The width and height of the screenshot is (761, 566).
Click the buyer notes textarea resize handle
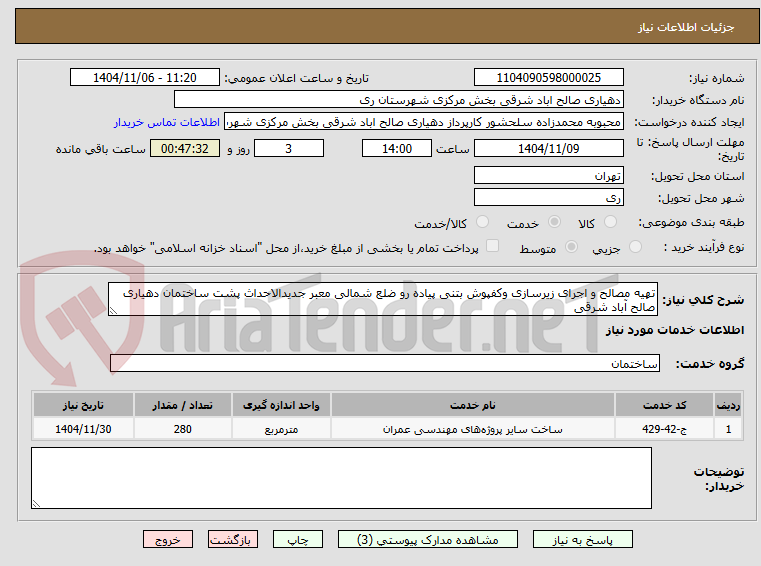(x=36, y=504)
